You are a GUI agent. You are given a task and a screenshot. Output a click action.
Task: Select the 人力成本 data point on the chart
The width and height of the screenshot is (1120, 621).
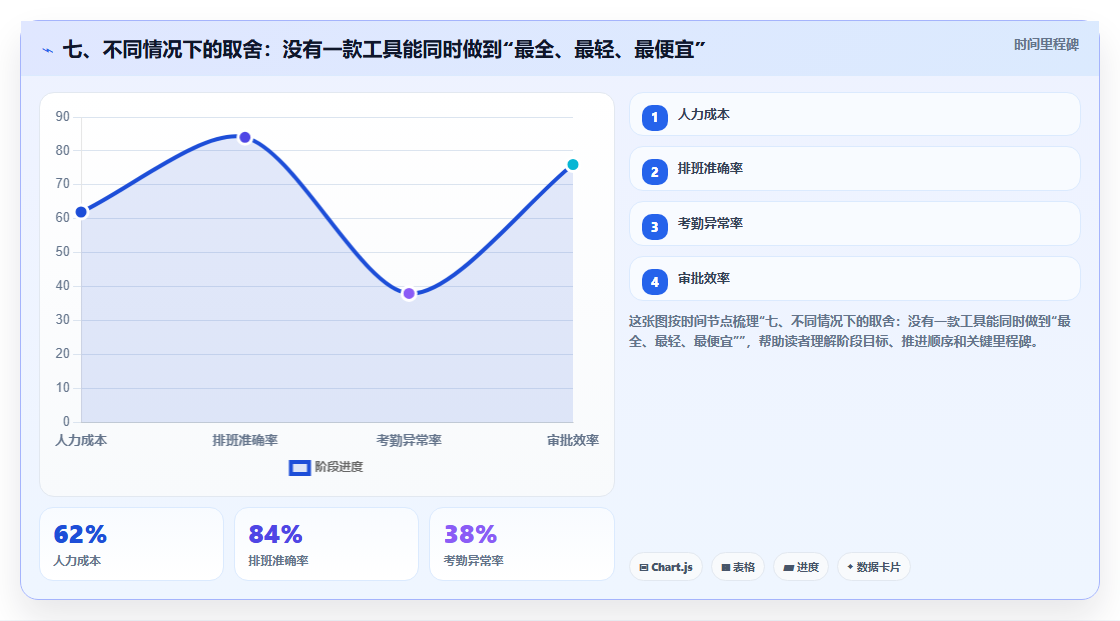pyautogui.click(x=81, y=212)
